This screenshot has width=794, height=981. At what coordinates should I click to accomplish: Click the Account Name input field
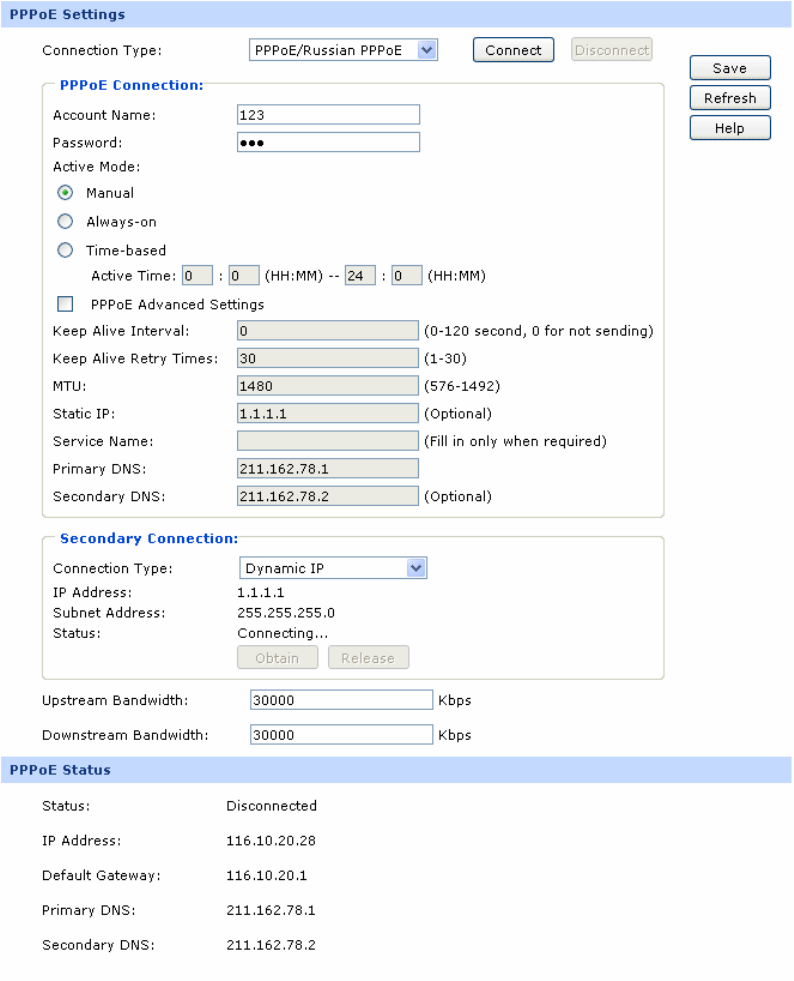[x=328, y=115]
